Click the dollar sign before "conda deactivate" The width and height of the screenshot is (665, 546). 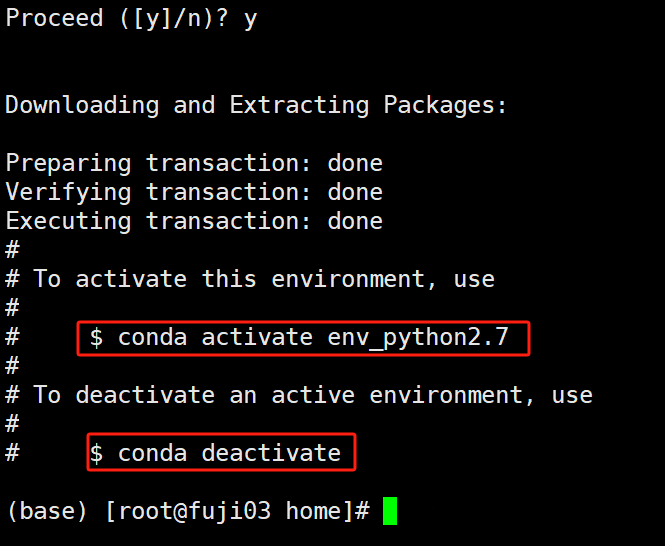96,453
